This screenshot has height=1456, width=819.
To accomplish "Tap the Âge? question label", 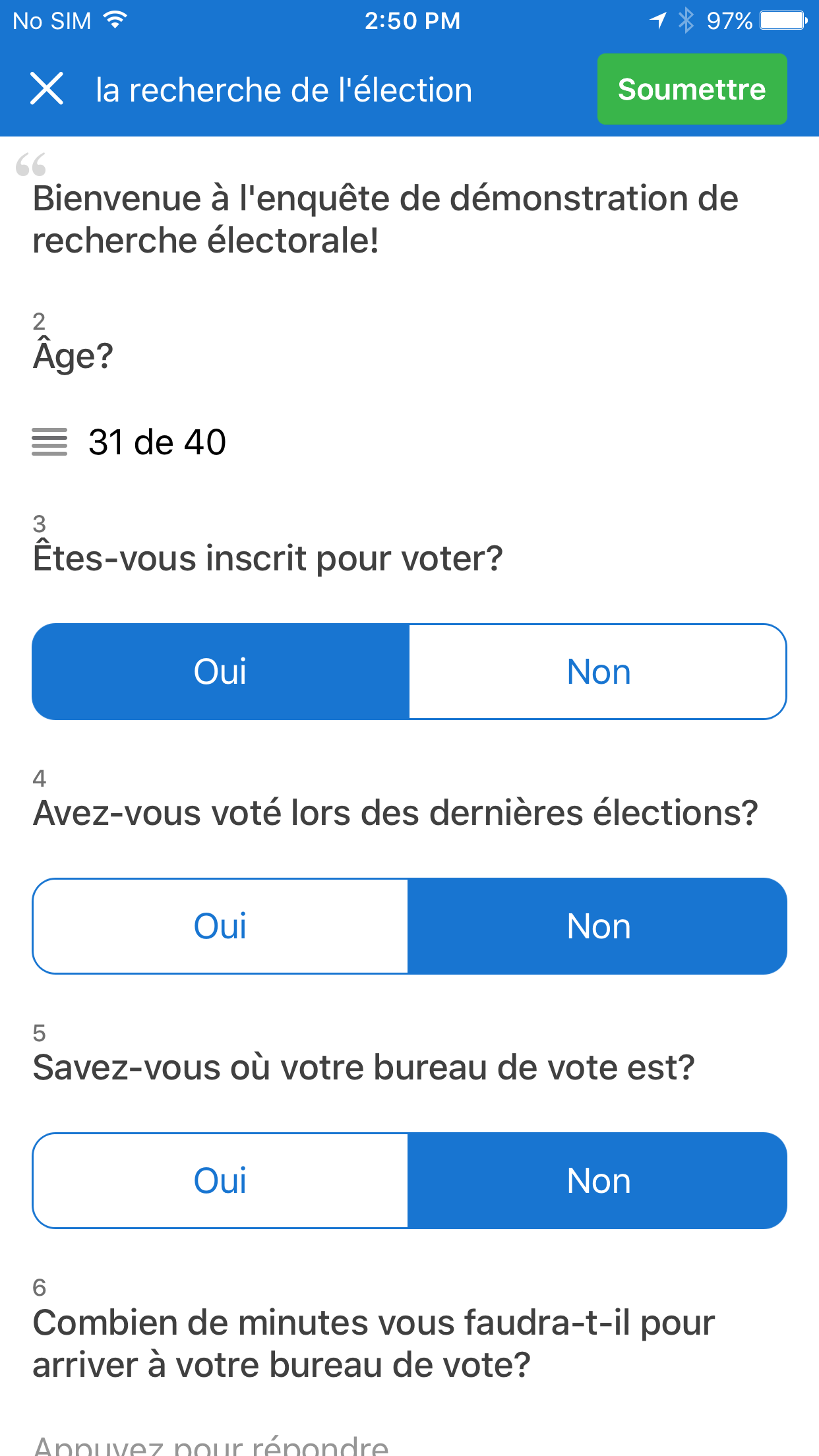I will [73, 356].
